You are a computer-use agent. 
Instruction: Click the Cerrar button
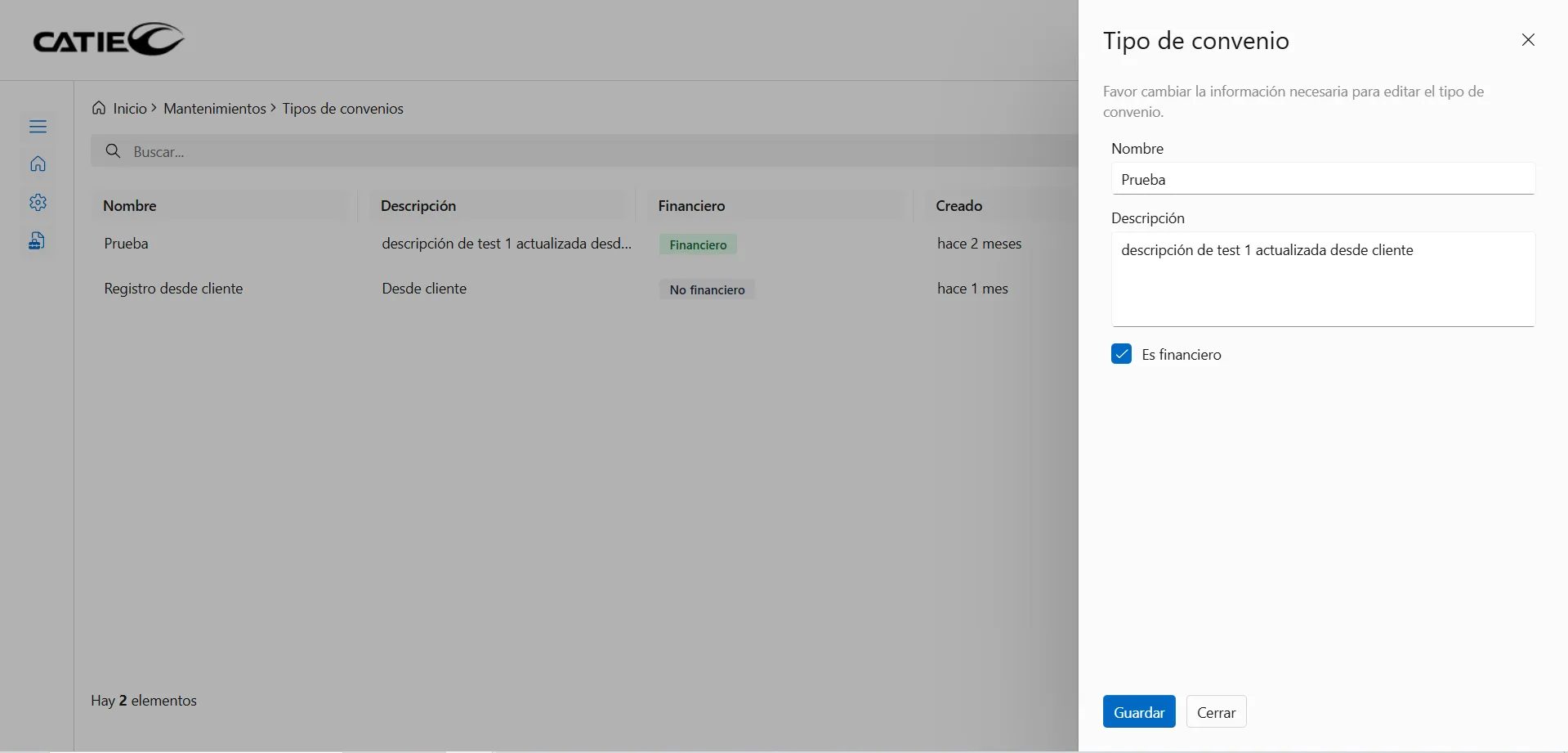click(1216, 711)
